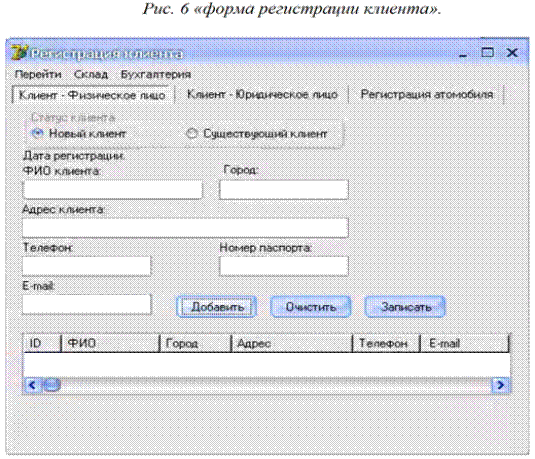Click the application icon in title bar
This screenshot has height=459, width=535.
tap(19, 53)
